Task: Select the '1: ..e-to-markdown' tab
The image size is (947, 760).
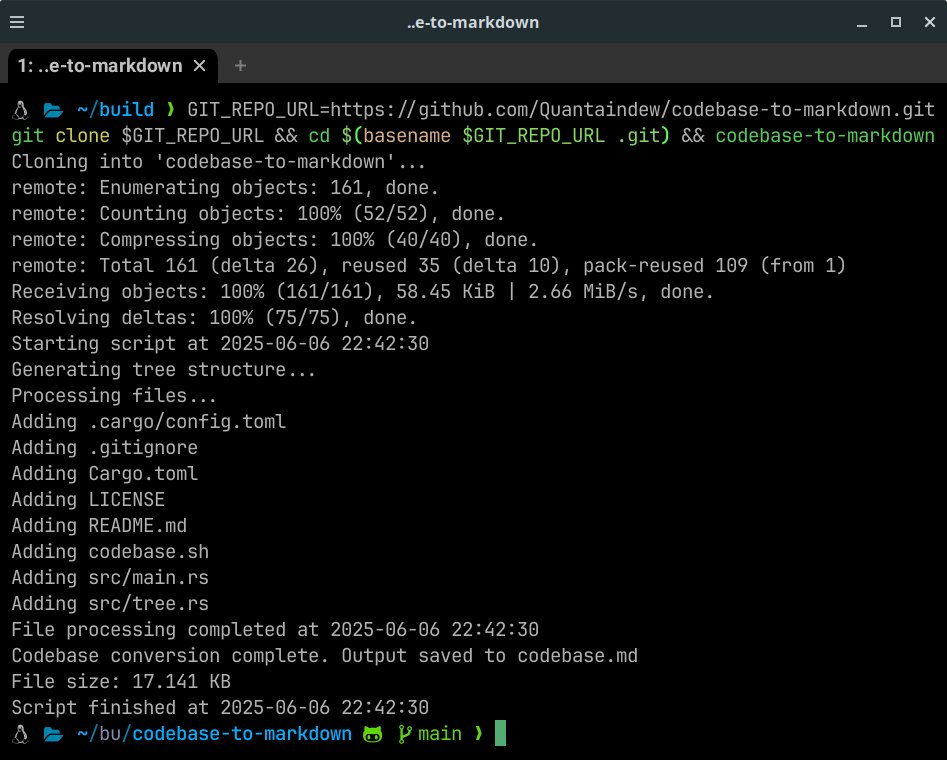Action: (x=112, y=65)
